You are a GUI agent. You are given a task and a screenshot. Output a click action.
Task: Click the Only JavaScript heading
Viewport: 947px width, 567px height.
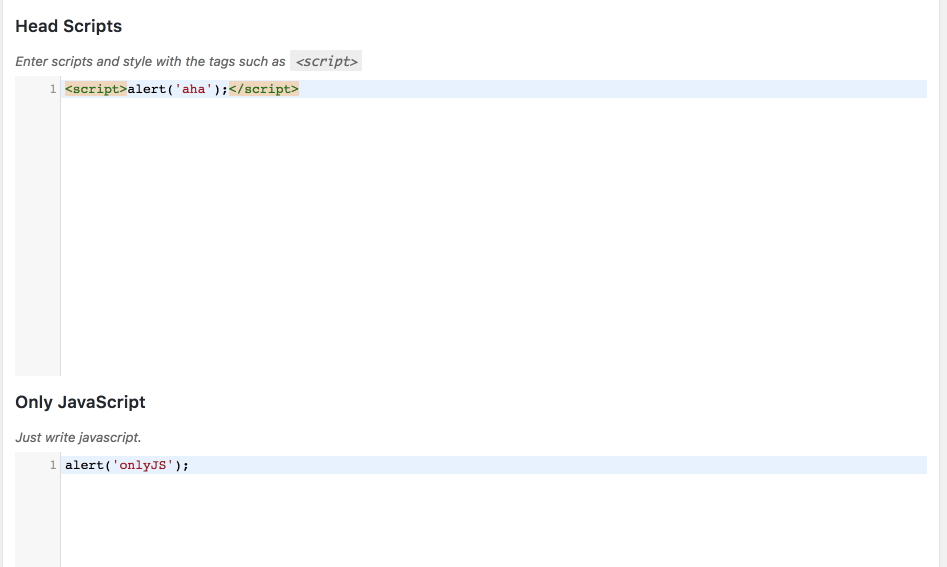pos(80,402)
